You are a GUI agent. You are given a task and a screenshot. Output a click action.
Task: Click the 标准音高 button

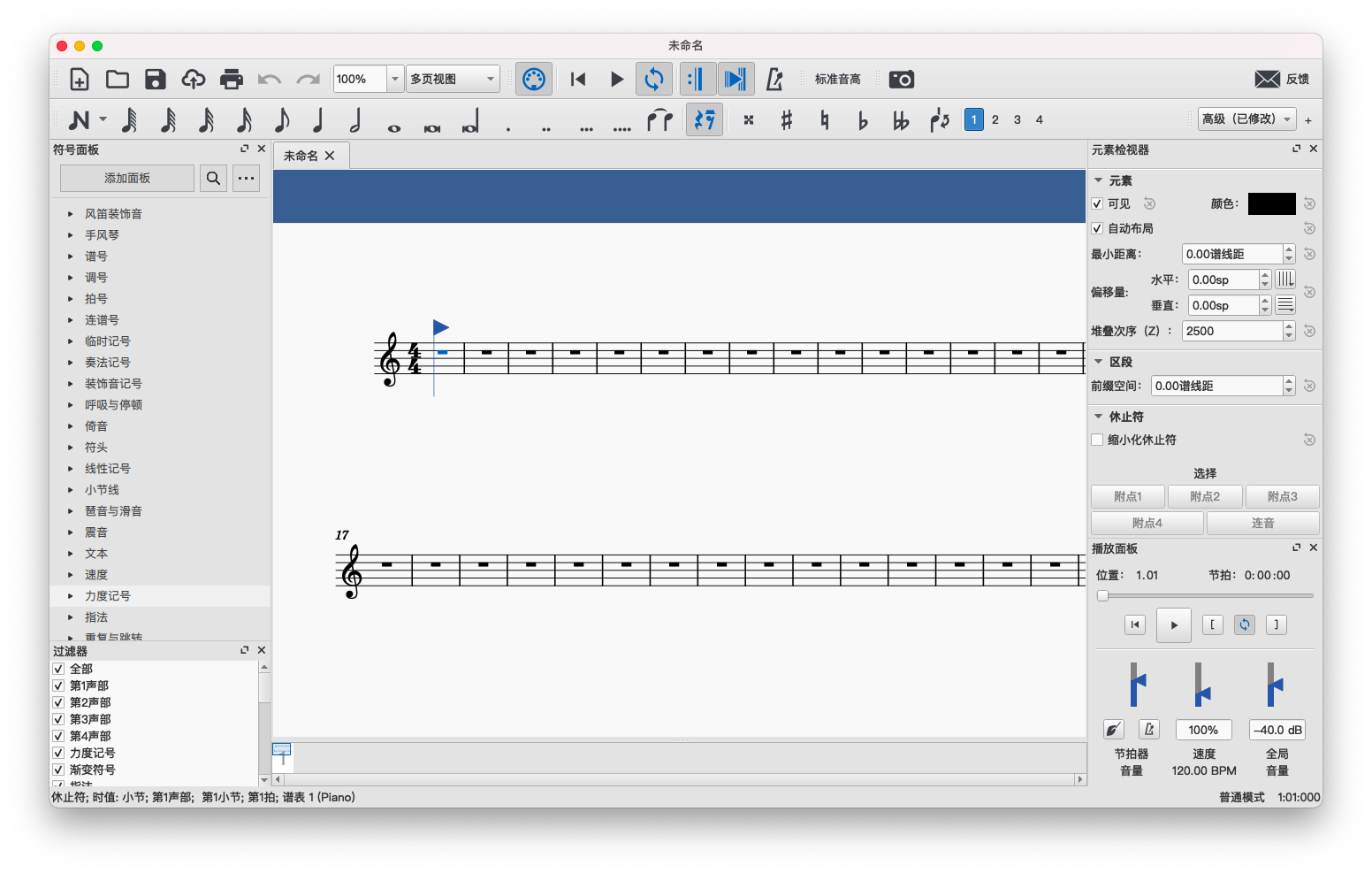[837, 79]
